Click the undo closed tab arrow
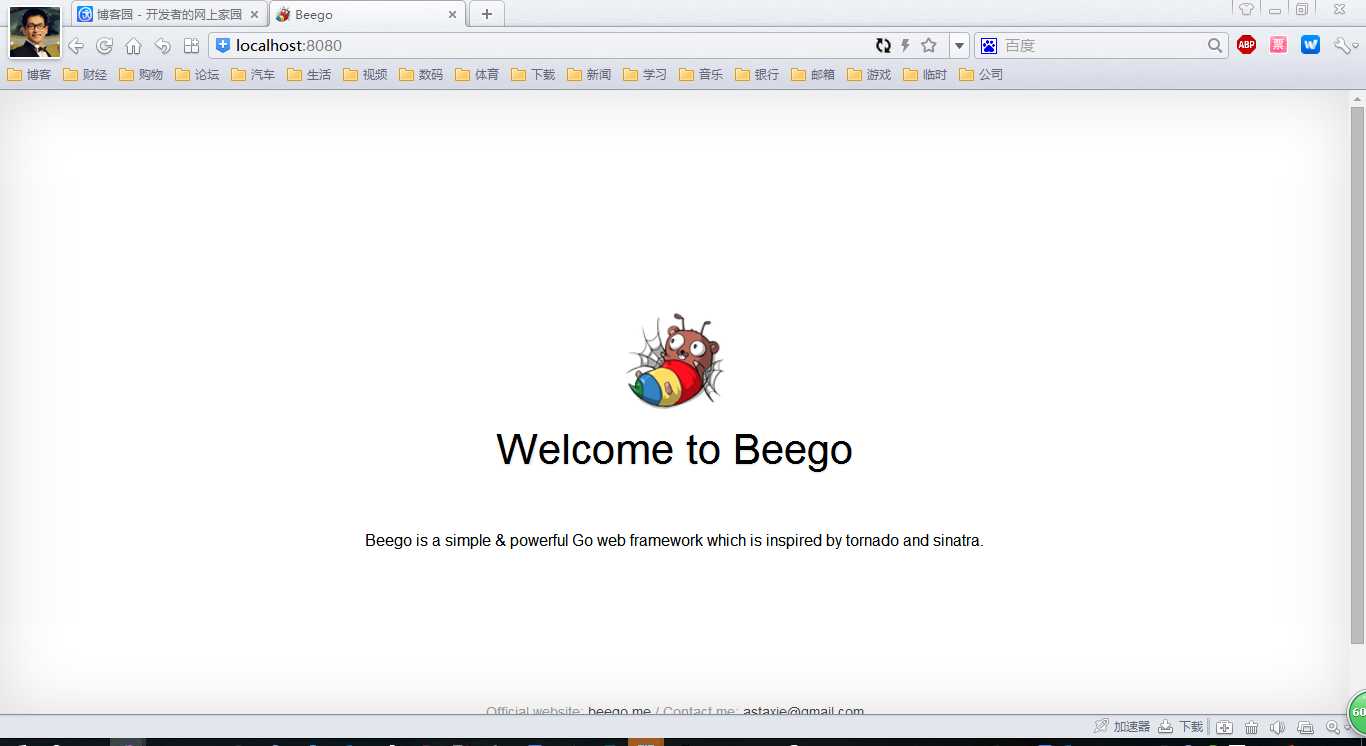 162,46
